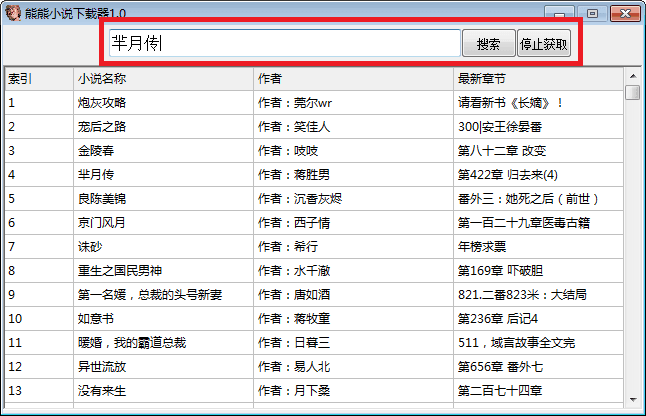The height and width of the screenshot is (416, 646).
Task: Select 如意书 in the table
Action: 96,318
